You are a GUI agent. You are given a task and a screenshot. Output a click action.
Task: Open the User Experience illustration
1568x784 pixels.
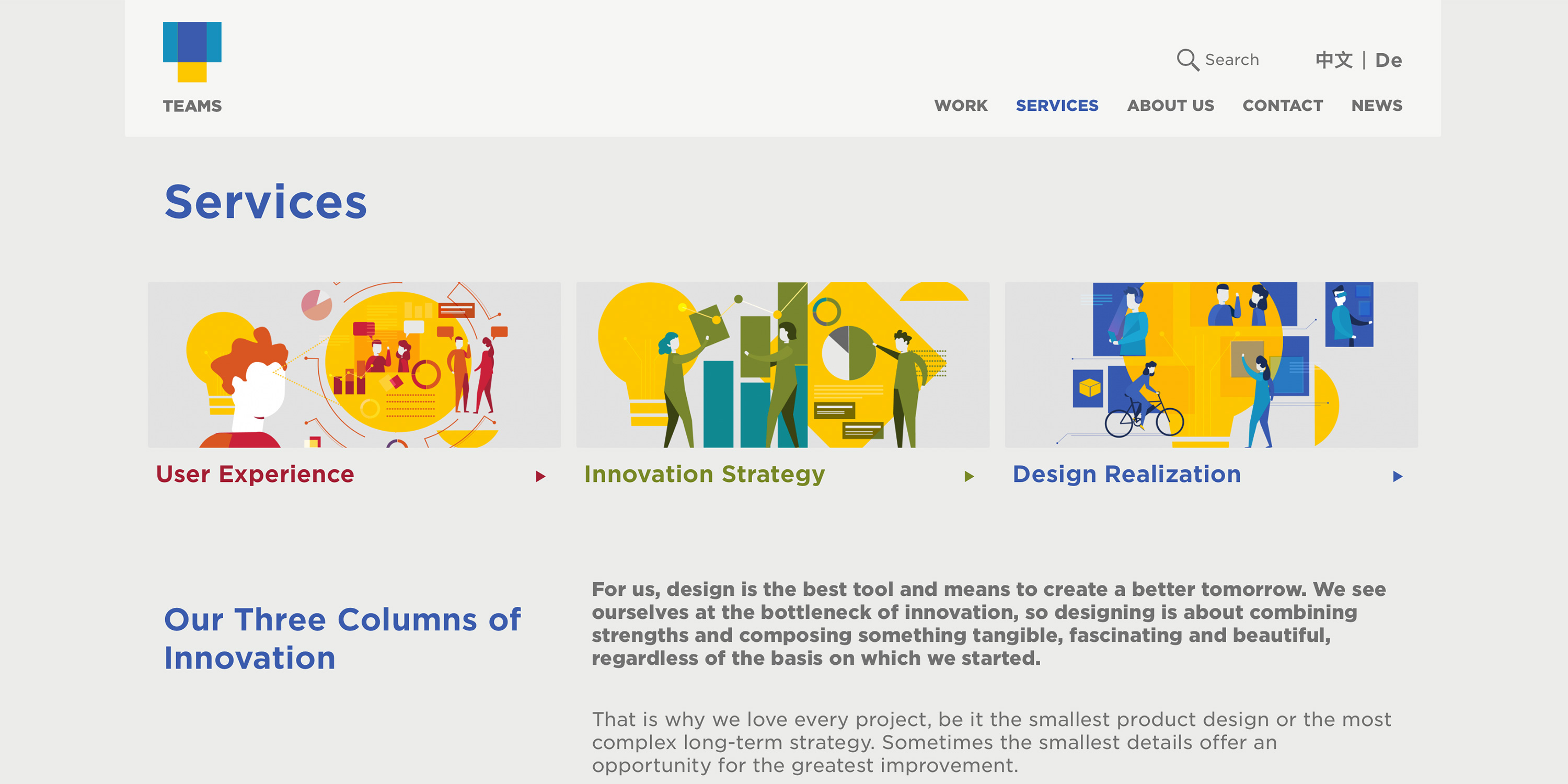(354, 365)
